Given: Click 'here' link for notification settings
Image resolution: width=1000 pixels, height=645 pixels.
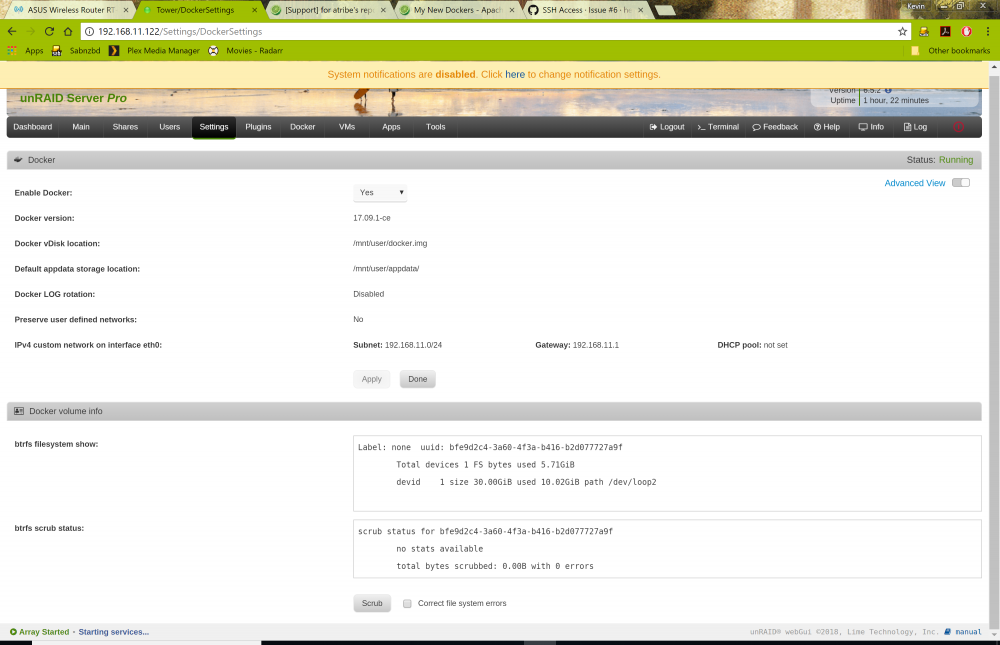Looking at the screenshot, I should pyautogui.click(x=515, y=75).
